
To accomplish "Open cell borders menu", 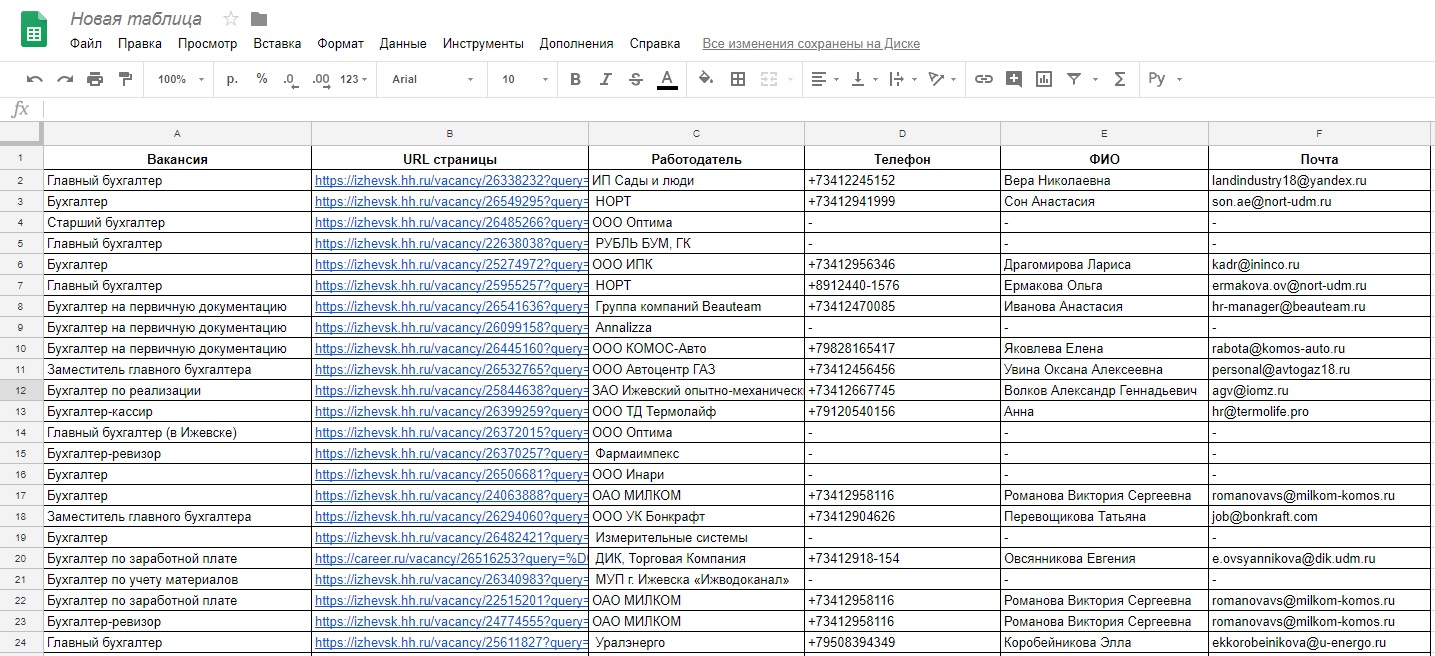I will [738, 79].
